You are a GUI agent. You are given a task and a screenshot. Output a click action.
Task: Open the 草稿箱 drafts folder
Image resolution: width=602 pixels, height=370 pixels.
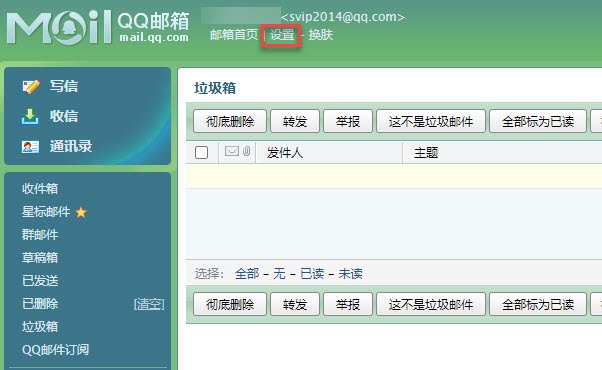click(x=40, y=258)
